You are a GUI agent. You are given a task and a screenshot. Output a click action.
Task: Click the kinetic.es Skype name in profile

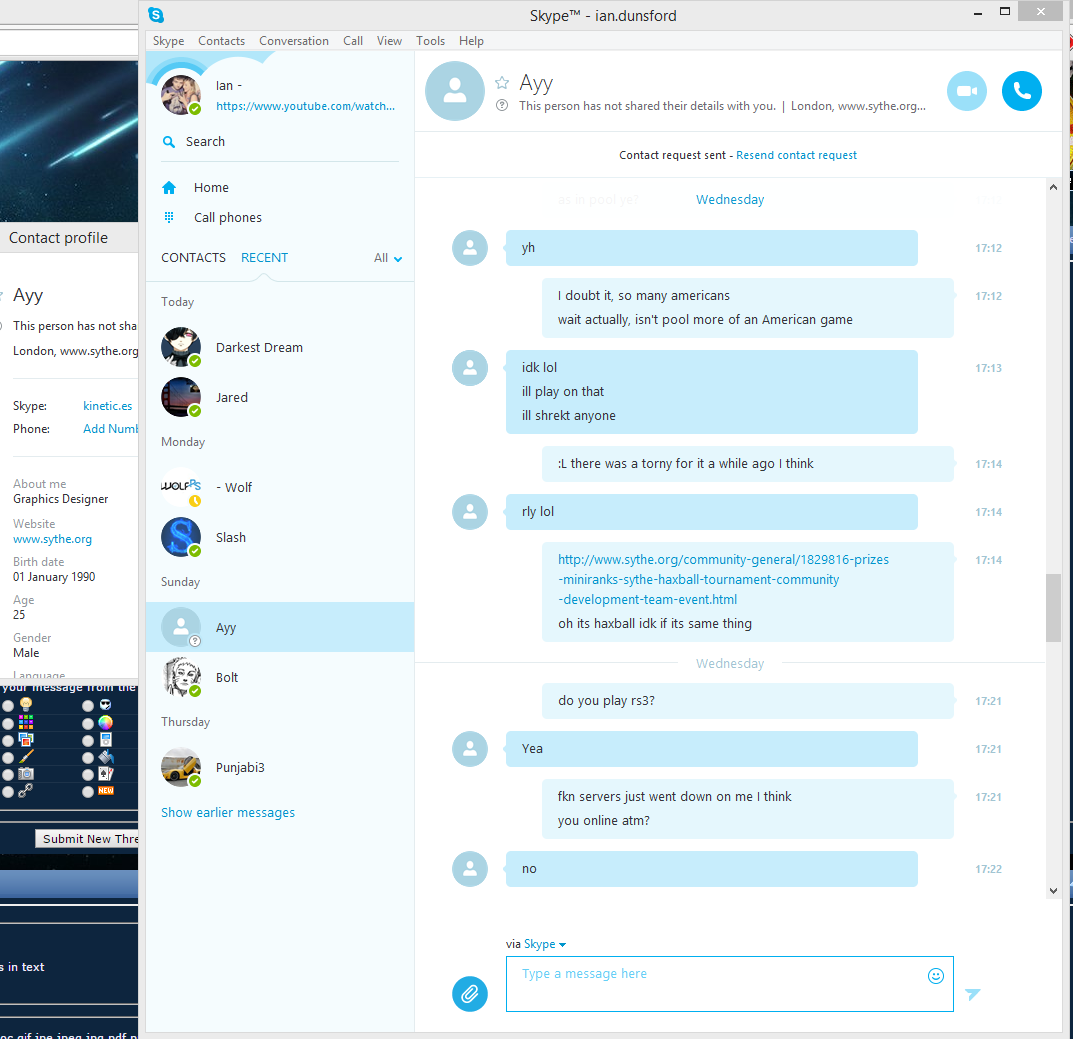point(107,405)
